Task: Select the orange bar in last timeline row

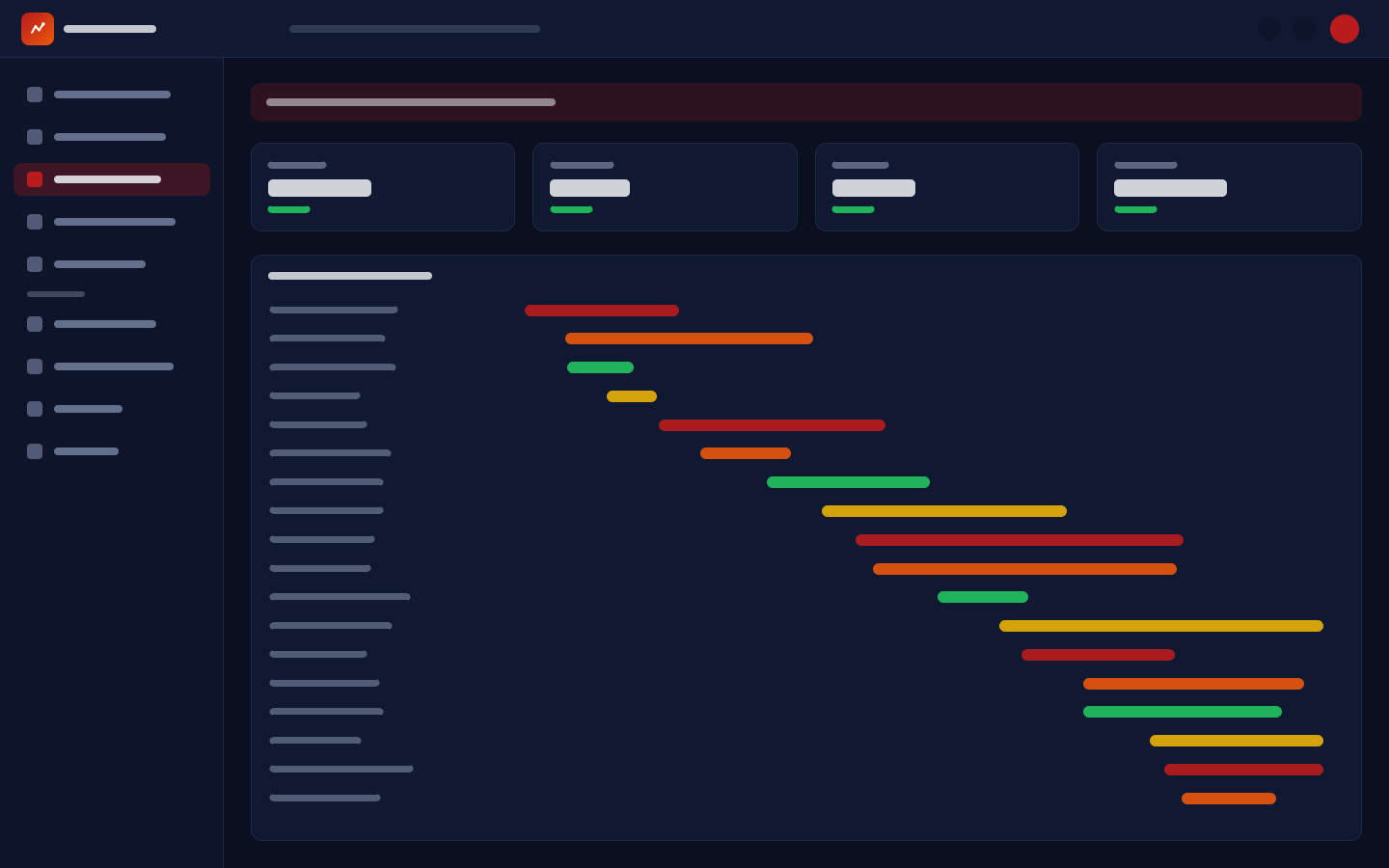Action: [1229, 799]
